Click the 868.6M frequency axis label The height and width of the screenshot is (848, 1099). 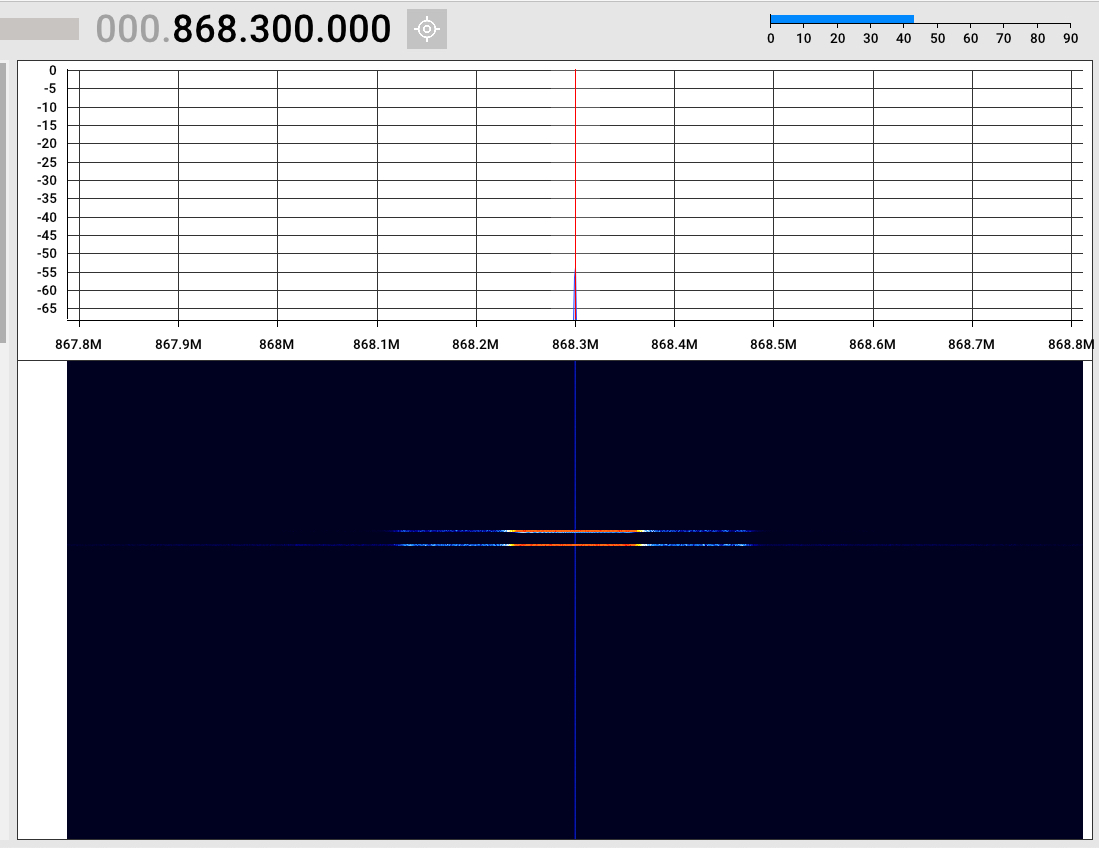873,344
